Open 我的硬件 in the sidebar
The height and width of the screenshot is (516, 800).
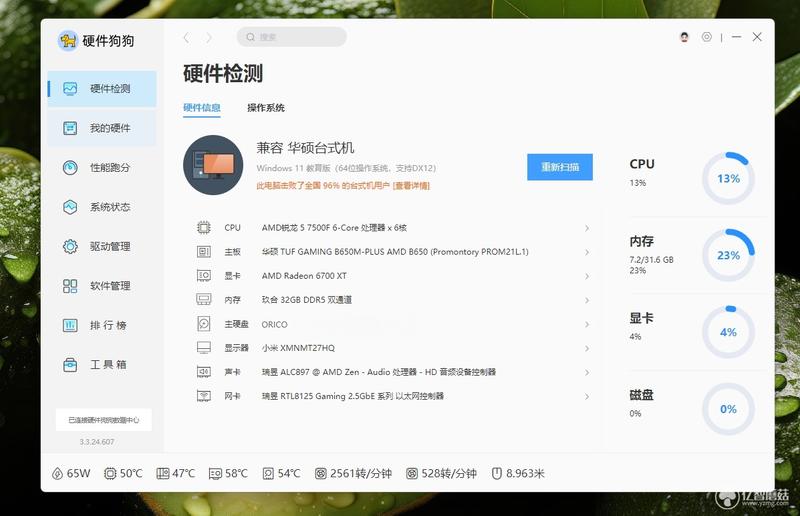click(102, 128)
